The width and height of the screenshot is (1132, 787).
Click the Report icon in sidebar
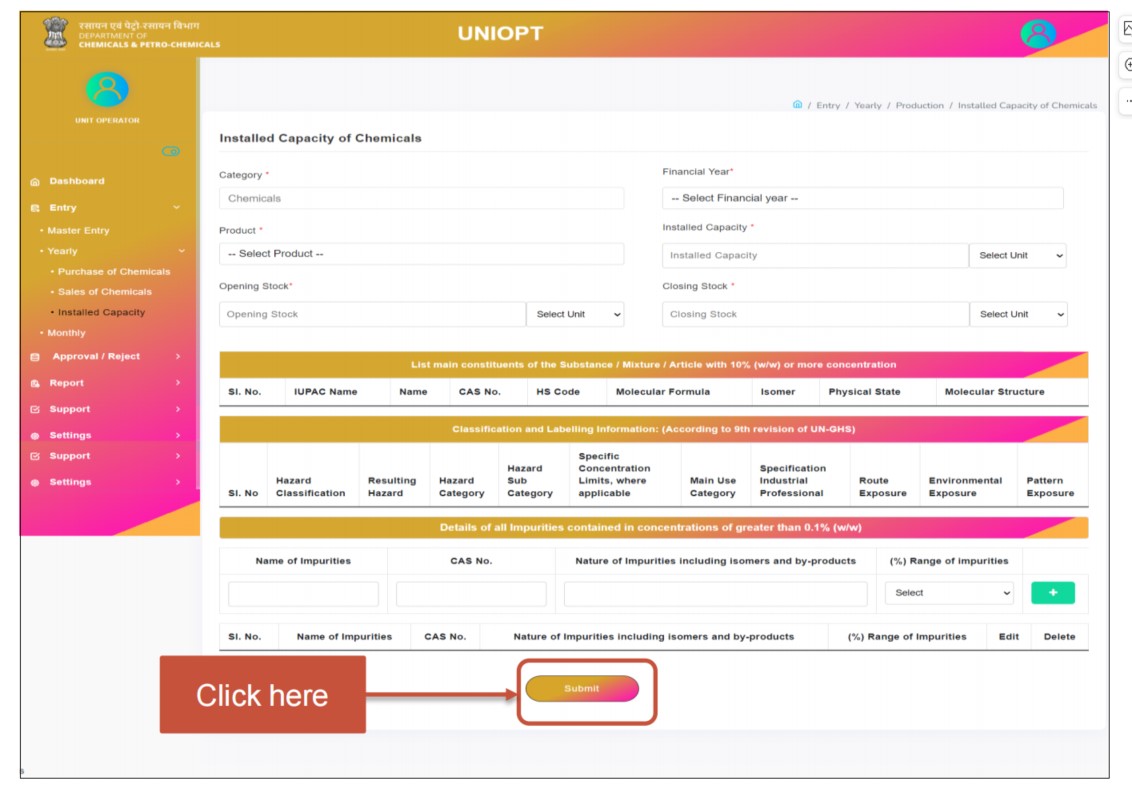point(35,383)
